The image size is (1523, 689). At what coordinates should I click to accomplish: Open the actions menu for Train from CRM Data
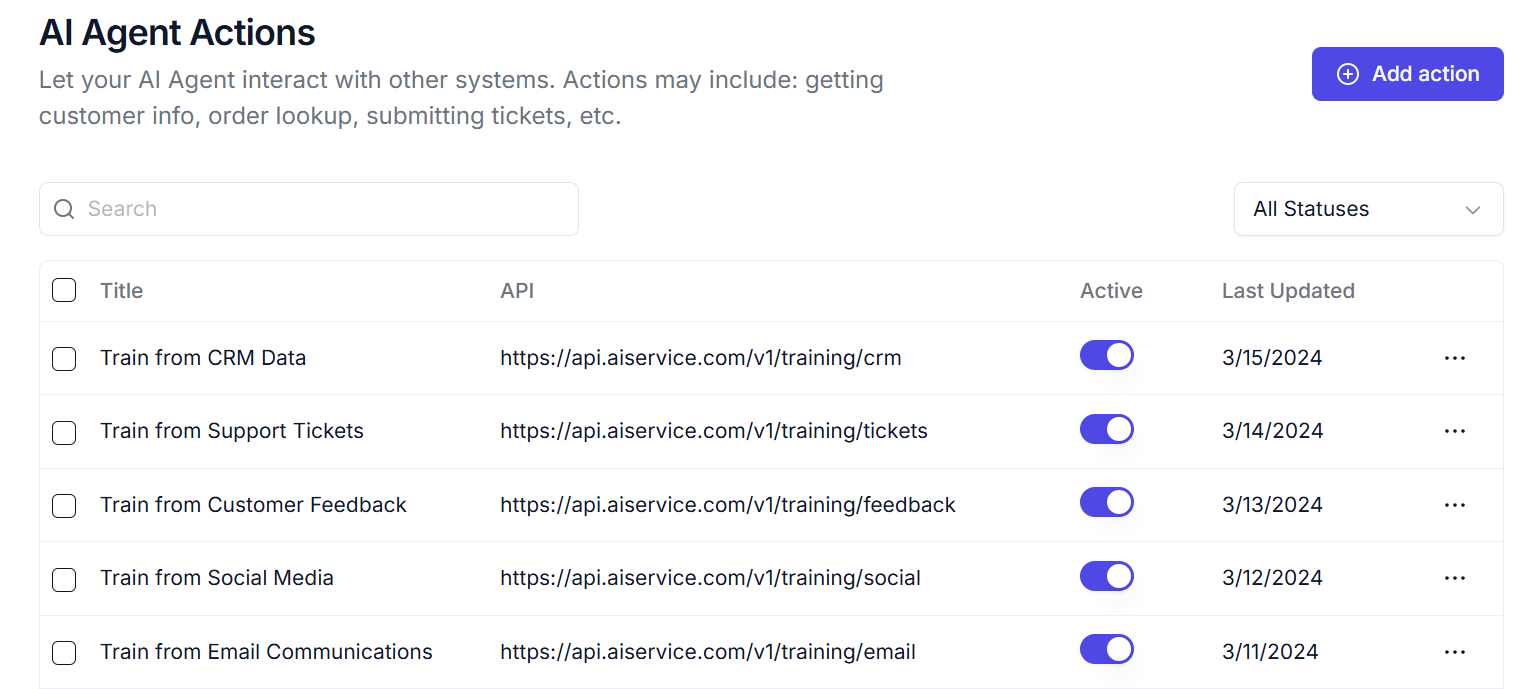pyautogui.click(x=1455, y=357)
